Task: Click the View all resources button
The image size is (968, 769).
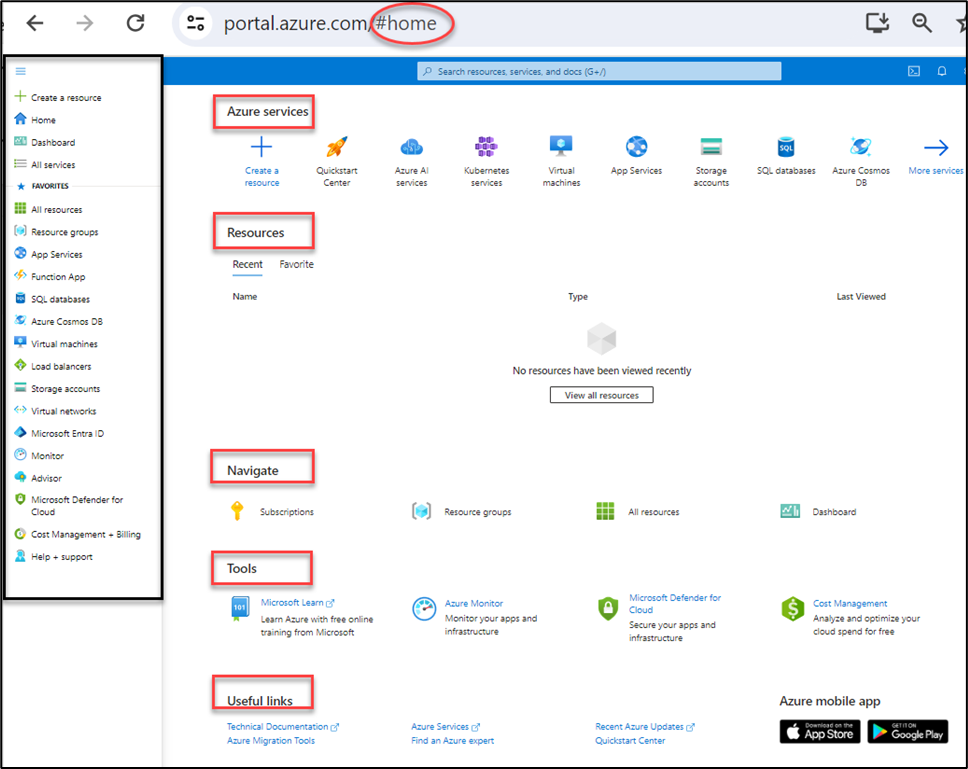Action: pos(601,394)
